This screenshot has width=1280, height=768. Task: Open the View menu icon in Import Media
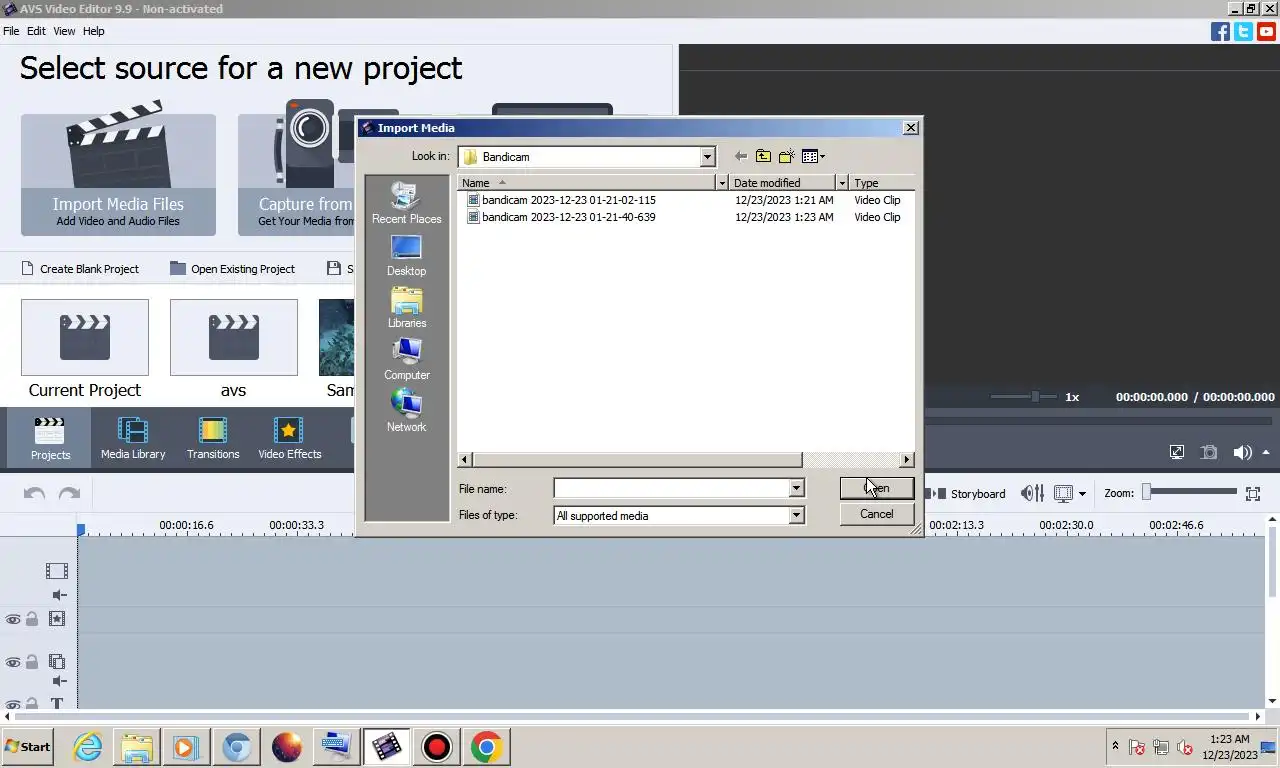[813, 156]
